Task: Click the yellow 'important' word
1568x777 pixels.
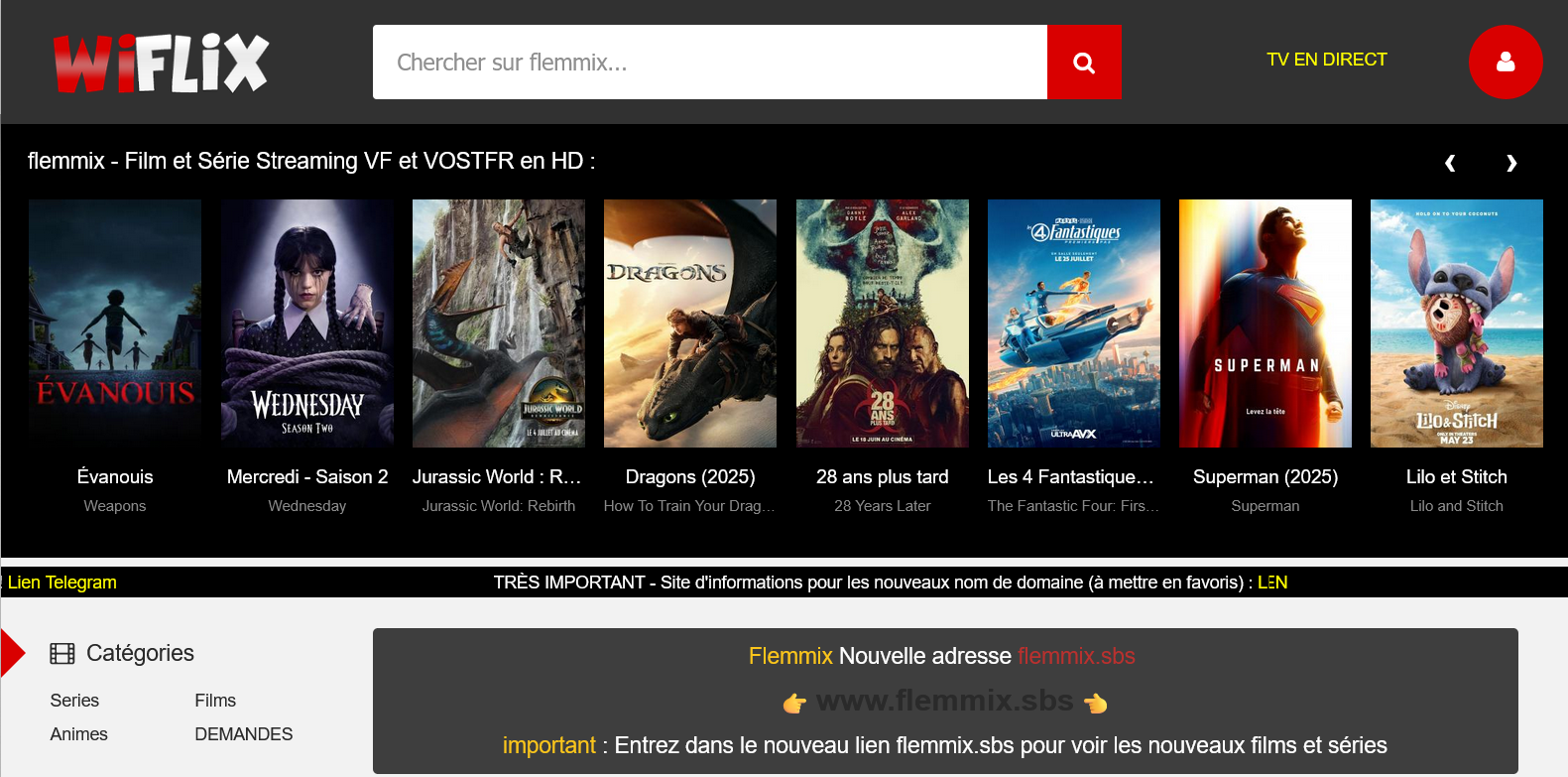Action: tap(549, 745)
